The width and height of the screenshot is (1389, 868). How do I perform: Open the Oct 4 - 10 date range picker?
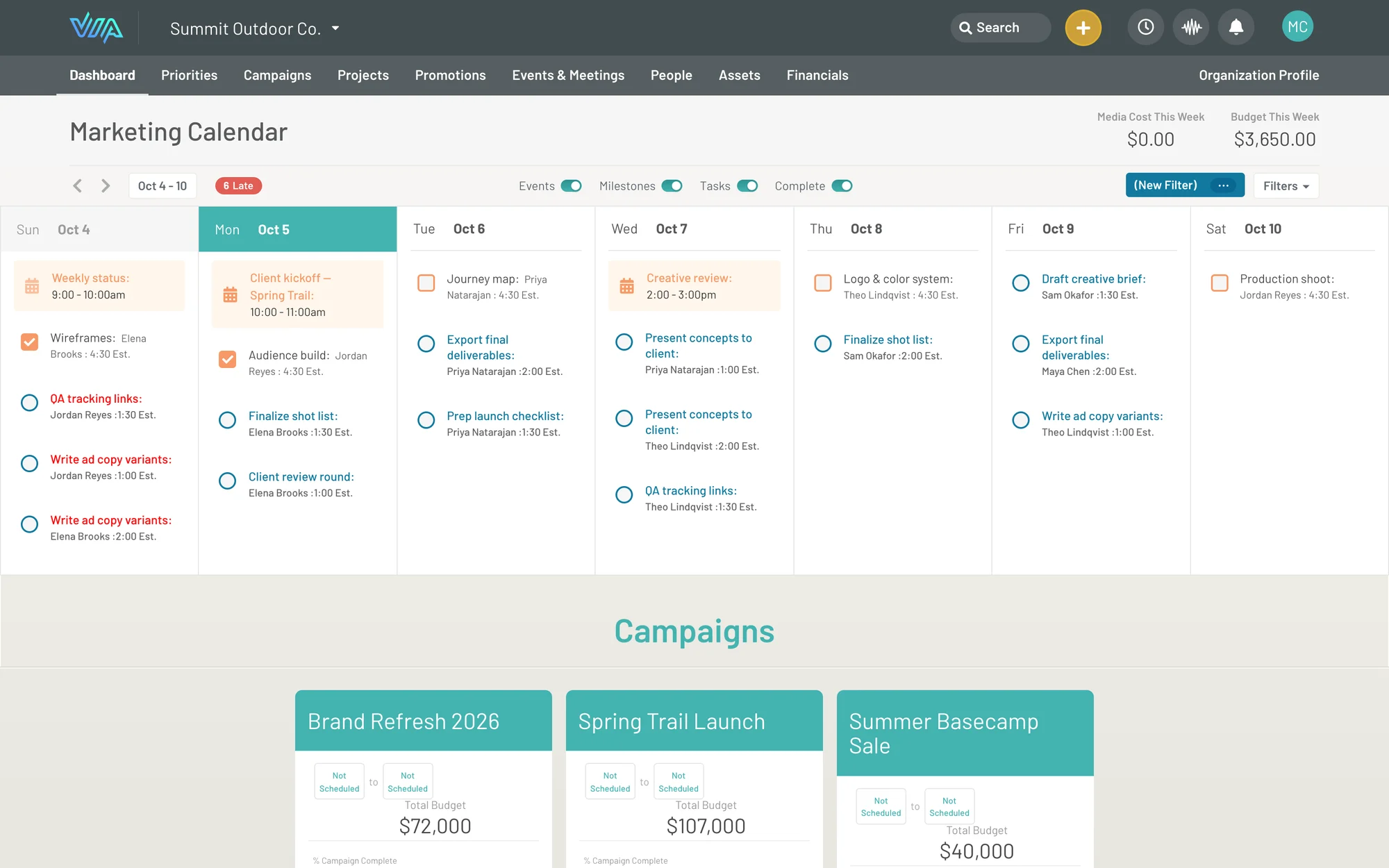(163, 185)
